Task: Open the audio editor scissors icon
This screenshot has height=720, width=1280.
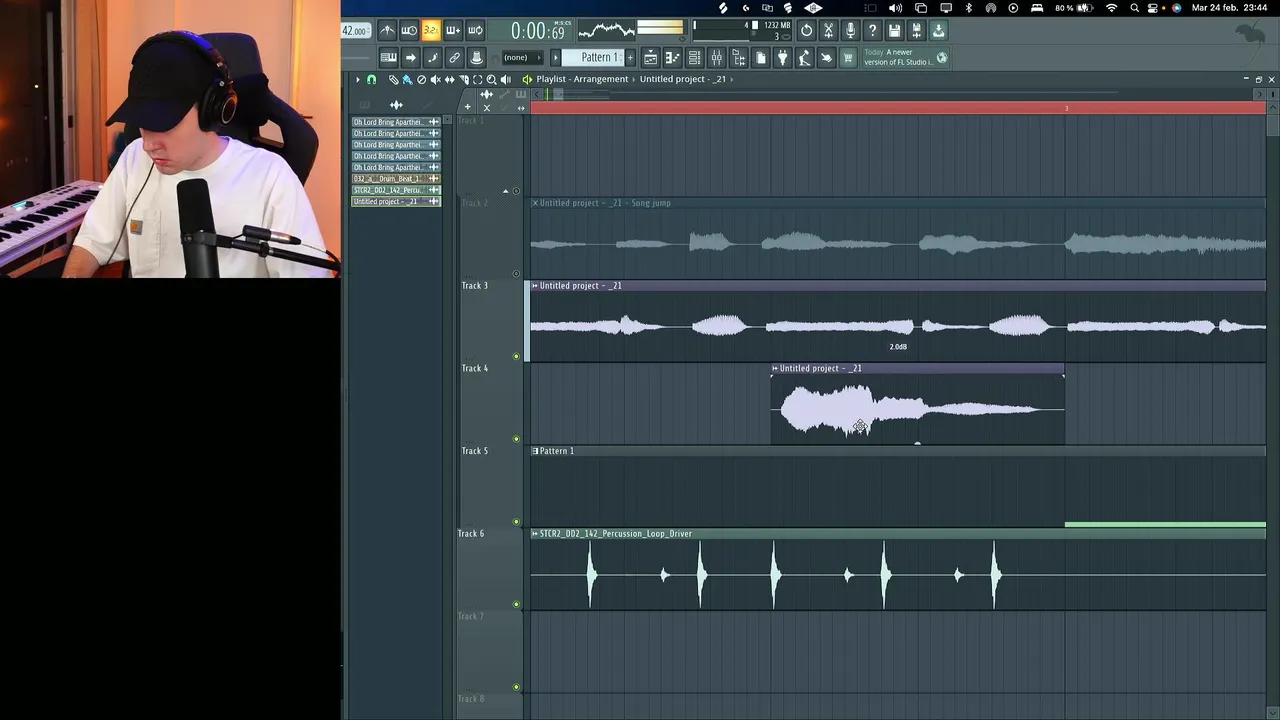Action: 828,31
